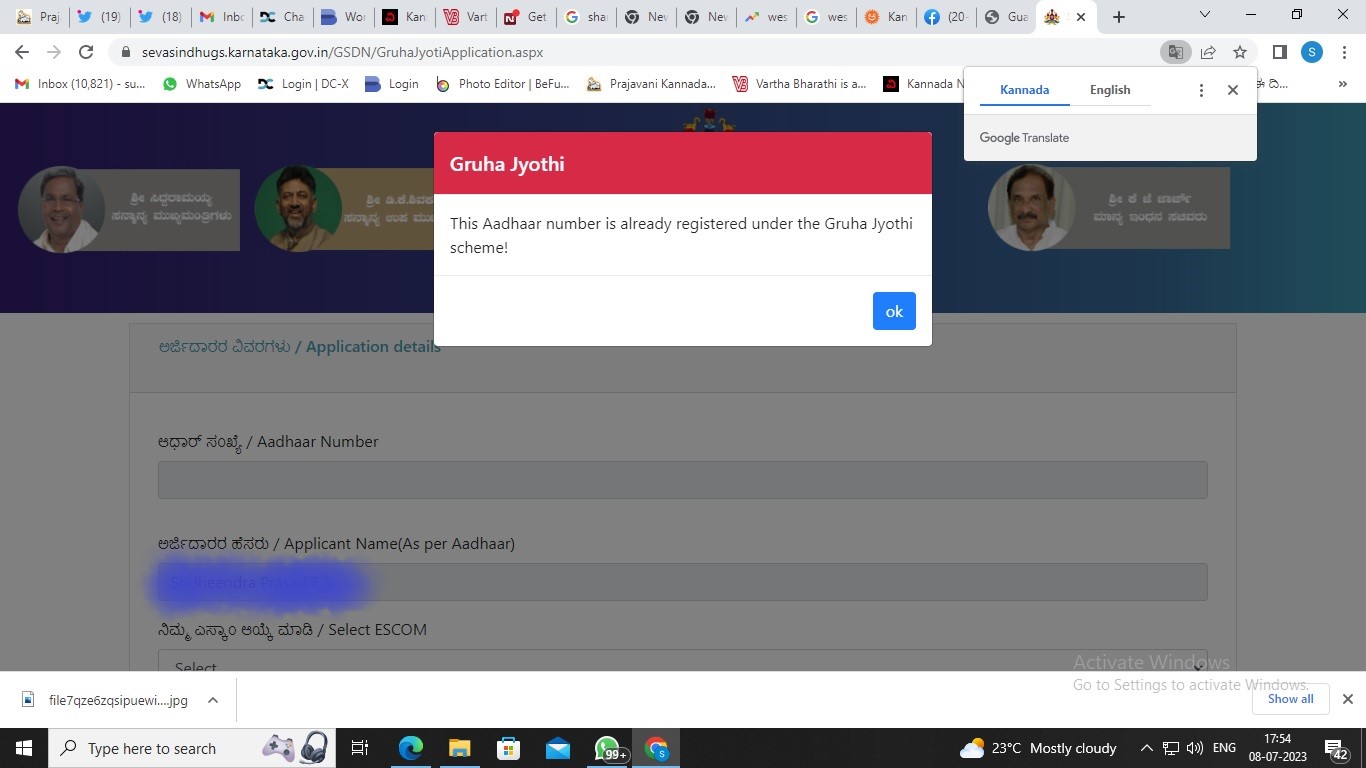Go back to previous page
1366x768 pixels.
tap(22, 52)
